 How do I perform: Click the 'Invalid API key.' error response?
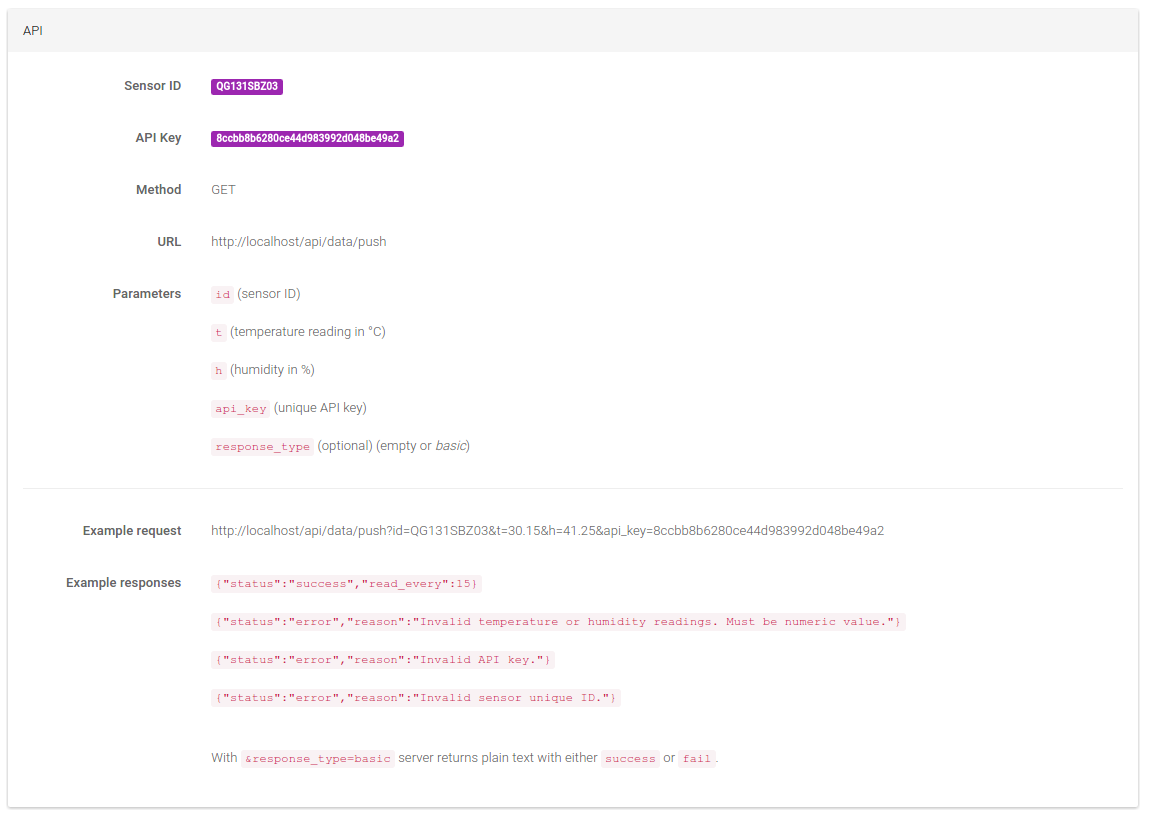click(383, 661)
